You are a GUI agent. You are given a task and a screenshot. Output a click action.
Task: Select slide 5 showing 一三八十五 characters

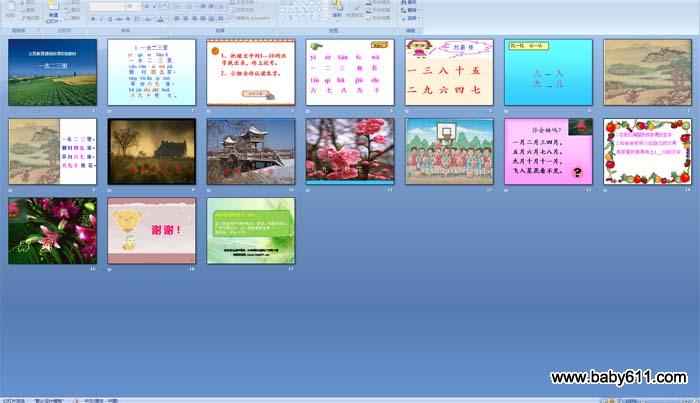pos(449,72)
